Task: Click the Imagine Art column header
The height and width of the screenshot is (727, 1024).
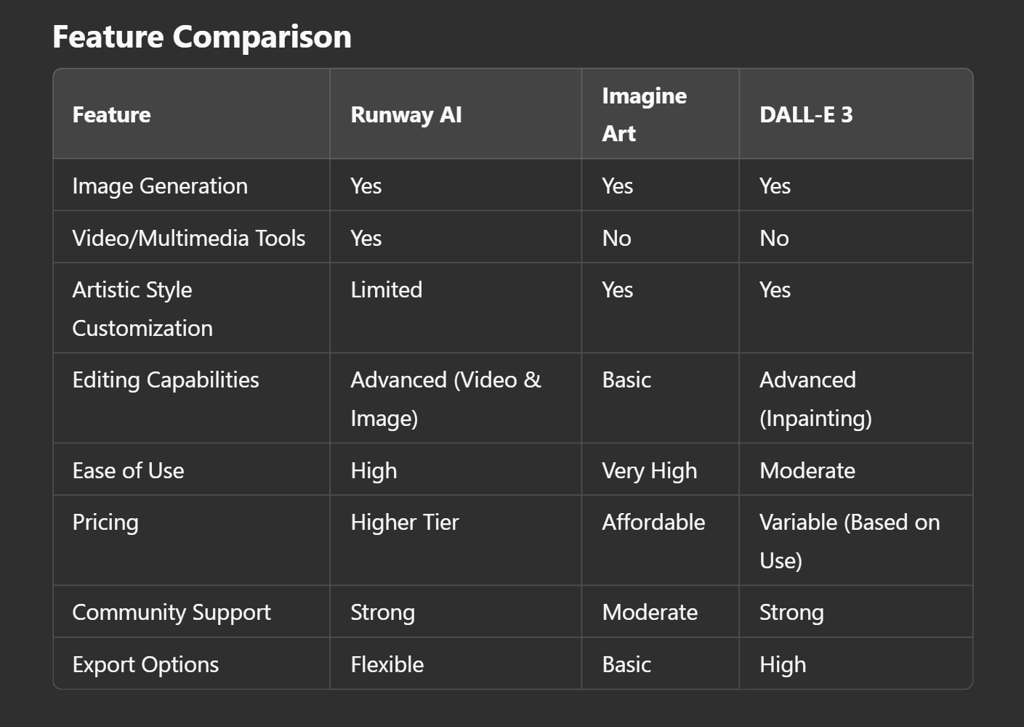Action: tap(644, 114)
